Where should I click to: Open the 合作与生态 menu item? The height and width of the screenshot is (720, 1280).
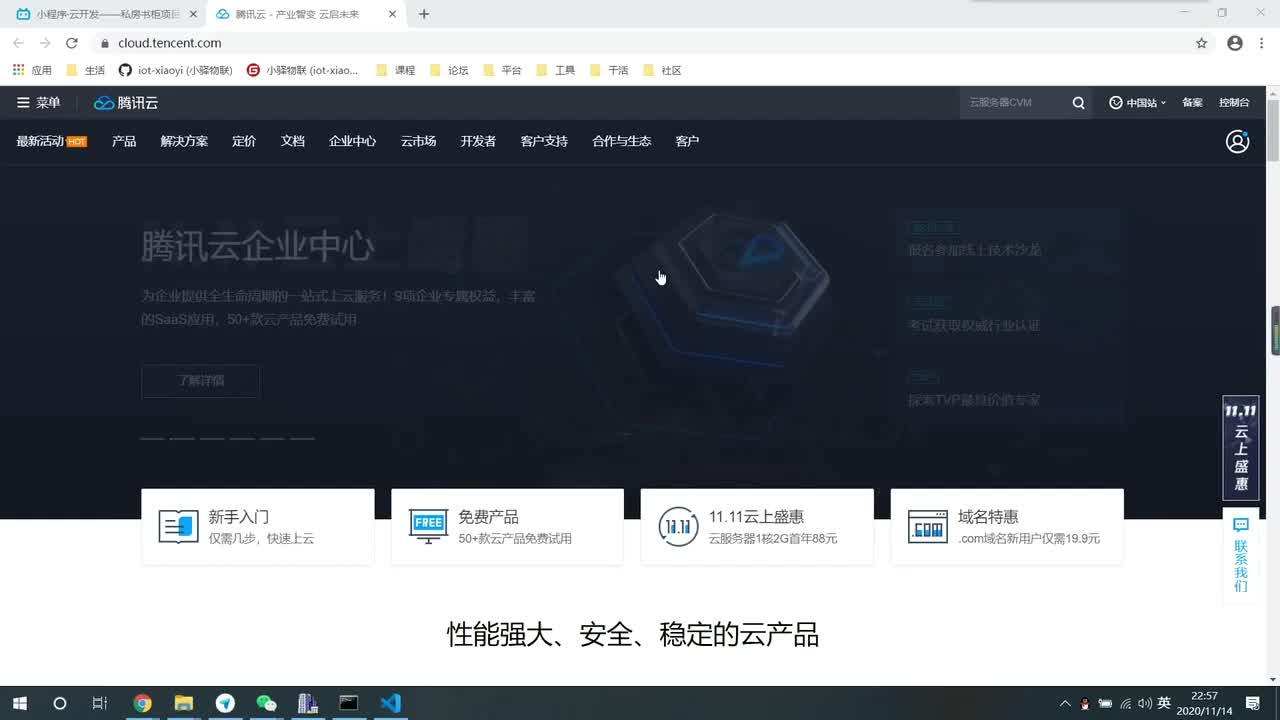click(x=621, y=141)
